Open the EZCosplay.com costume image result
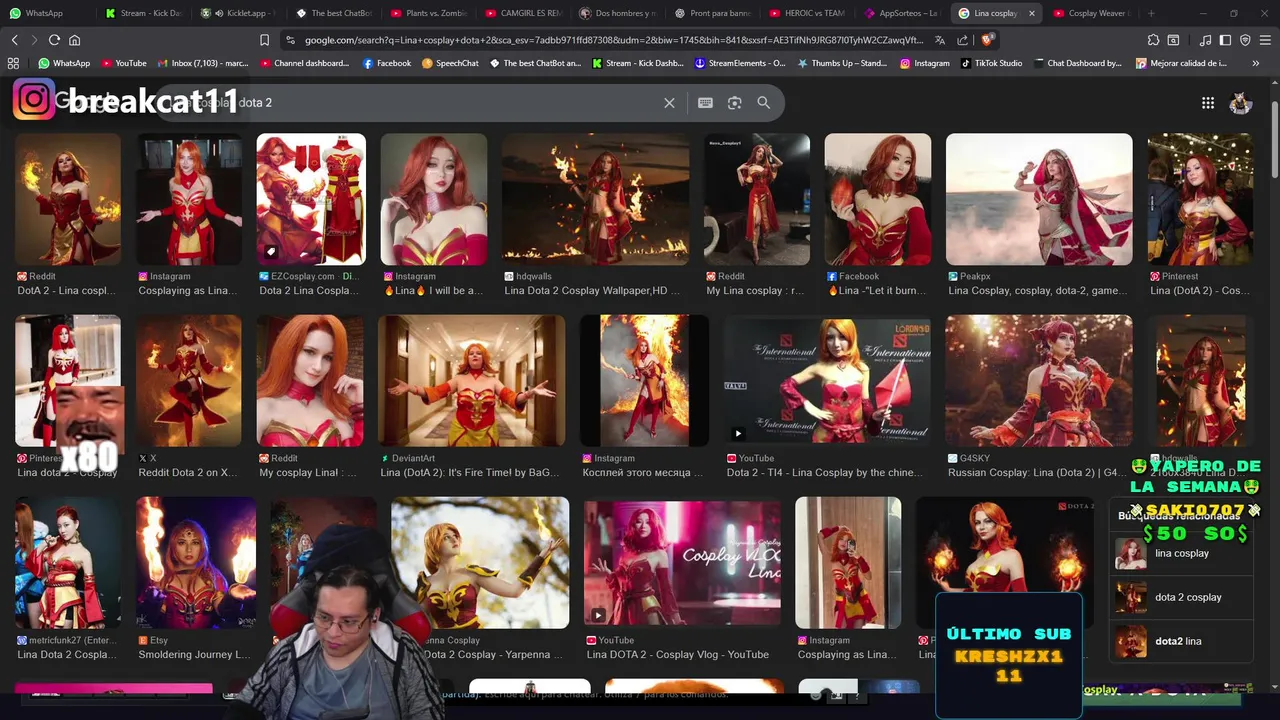Image resolution: width=1280 pixels, height=720 pixels. (311, 199)
